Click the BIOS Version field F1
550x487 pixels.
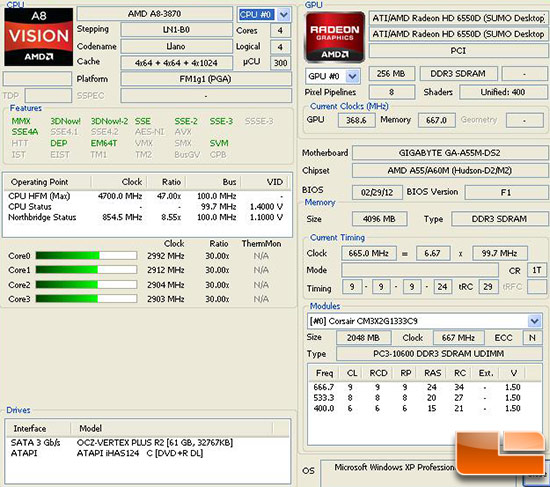pos(506,192)
